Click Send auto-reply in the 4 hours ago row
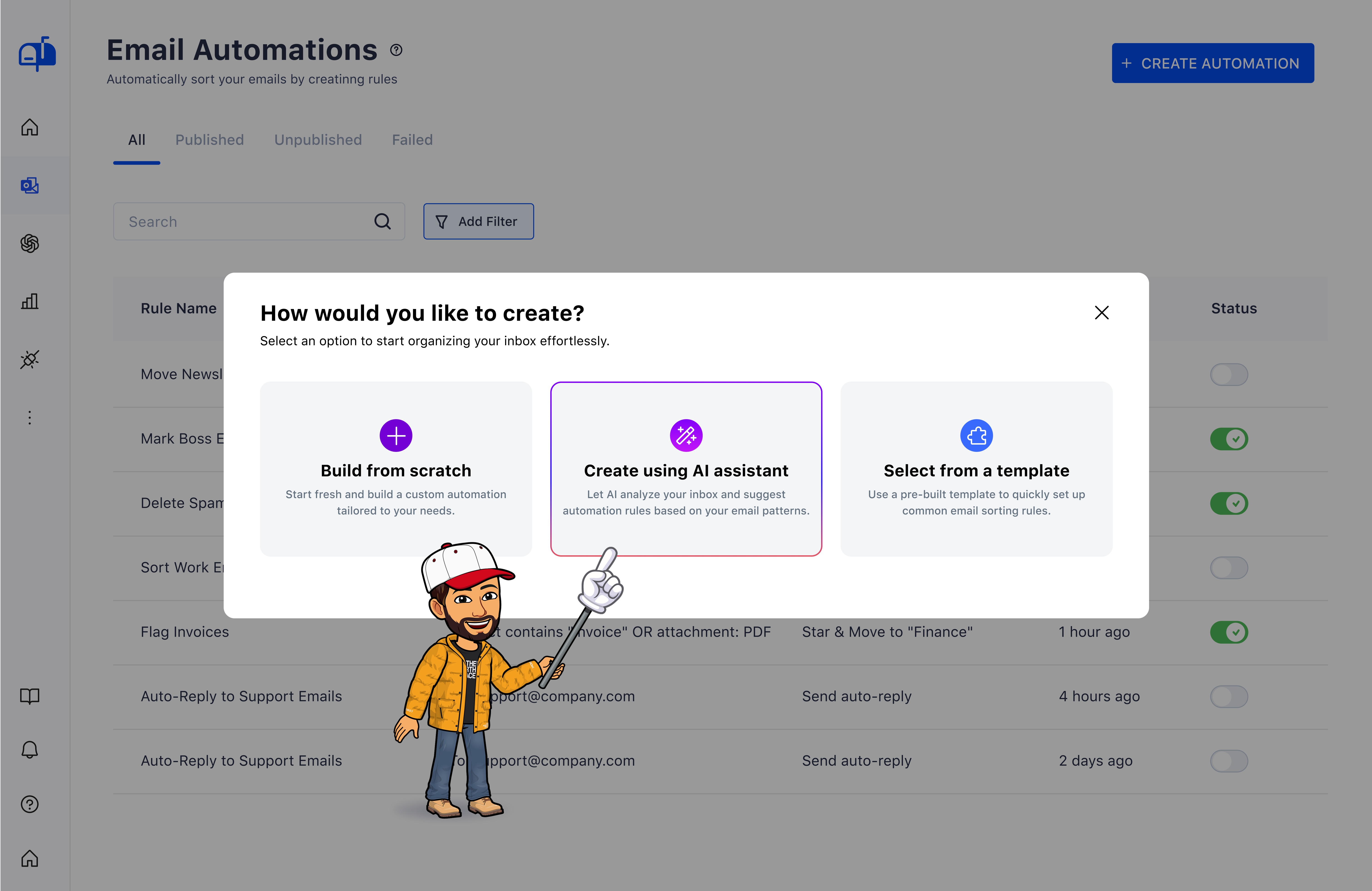 click(857, 697)
